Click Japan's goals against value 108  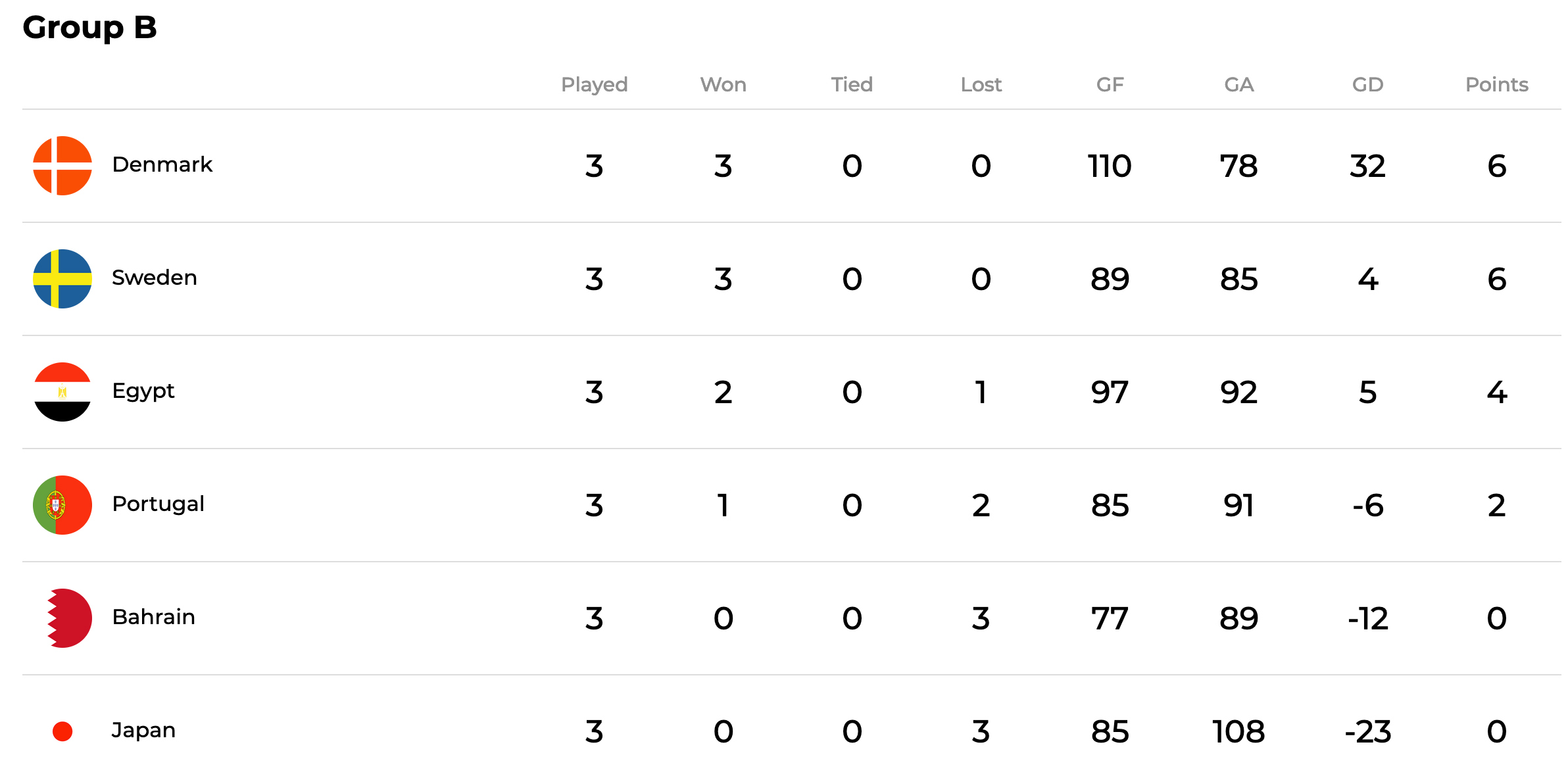click(1238, 731)
